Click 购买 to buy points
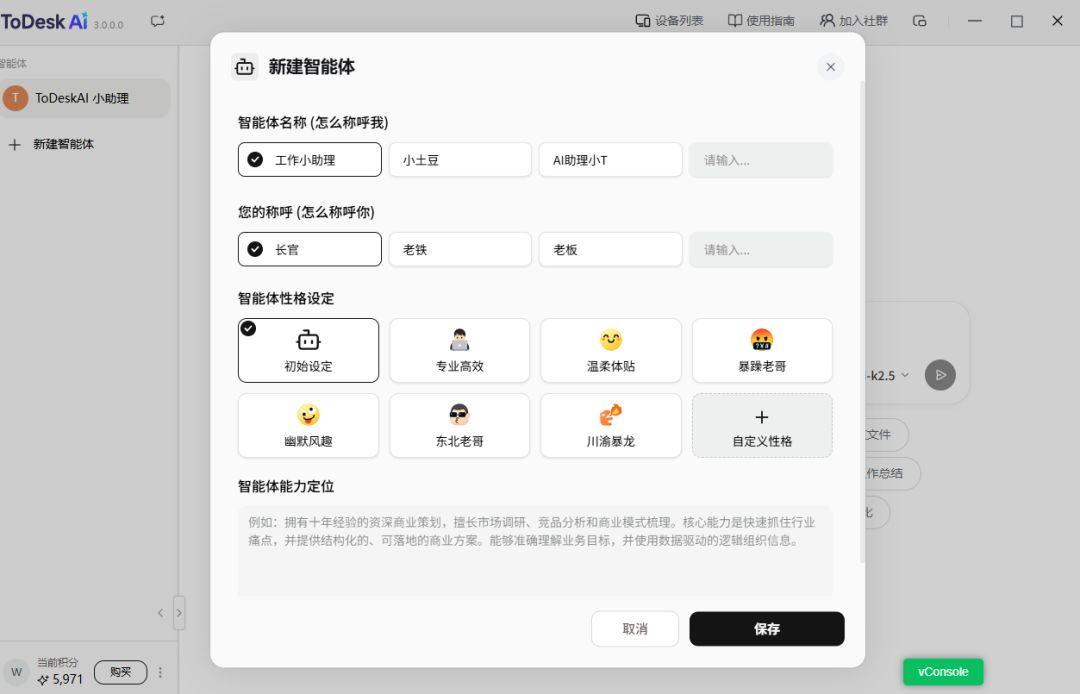This screenshot has width=1080, height=694. pyautogui.click(x=121, y=672)
